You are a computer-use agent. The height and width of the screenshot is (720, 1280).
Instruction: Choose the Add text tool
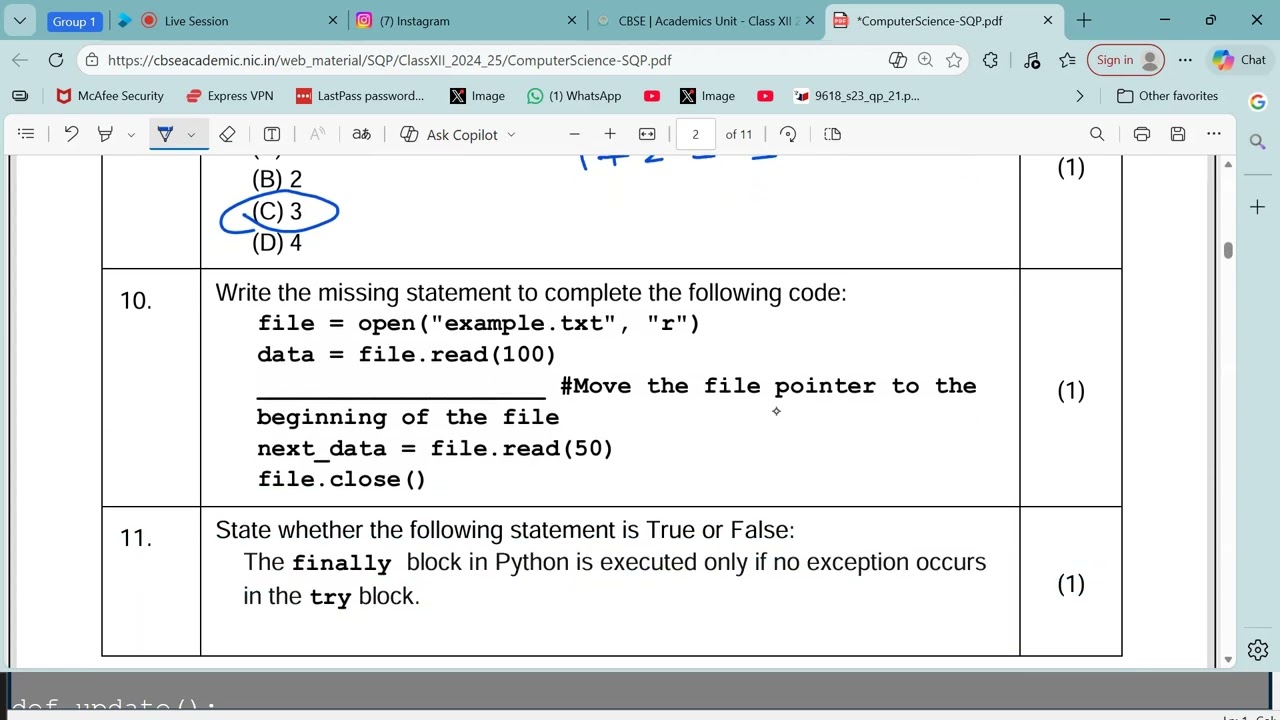tap(272, 134)
